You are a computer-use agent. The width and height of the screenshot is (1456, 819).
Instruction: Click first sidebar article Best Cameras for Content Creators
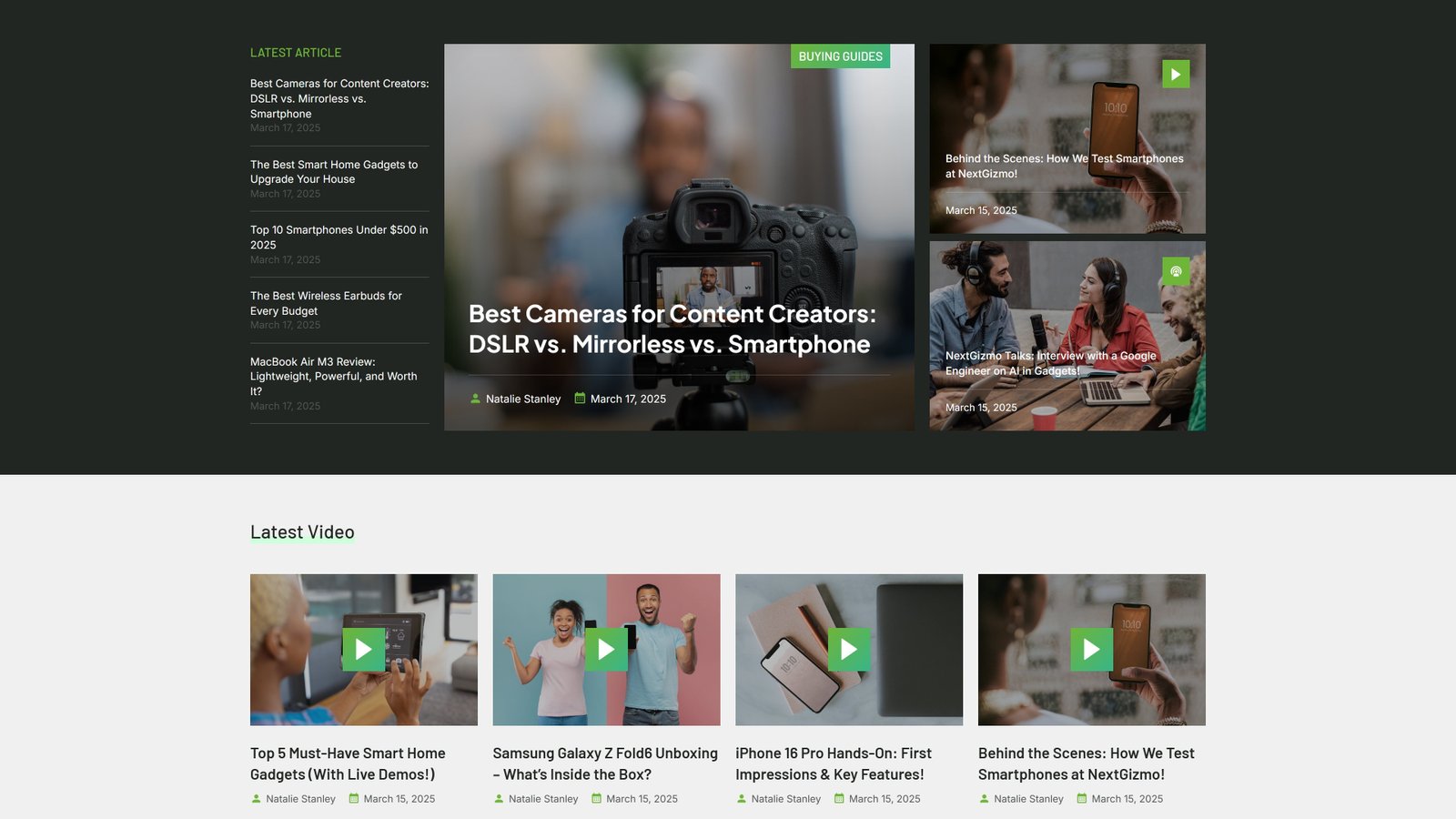pos(339,98)
